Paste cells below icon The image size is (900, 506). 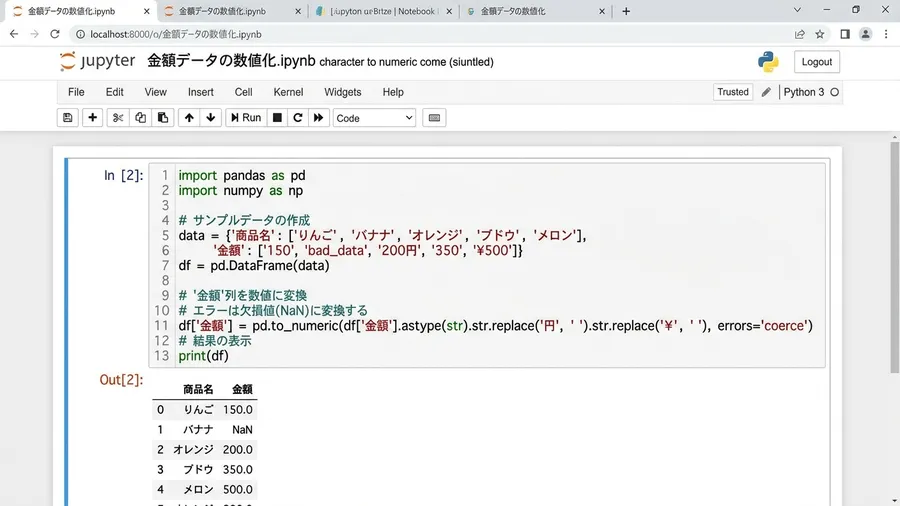(163, 118)
